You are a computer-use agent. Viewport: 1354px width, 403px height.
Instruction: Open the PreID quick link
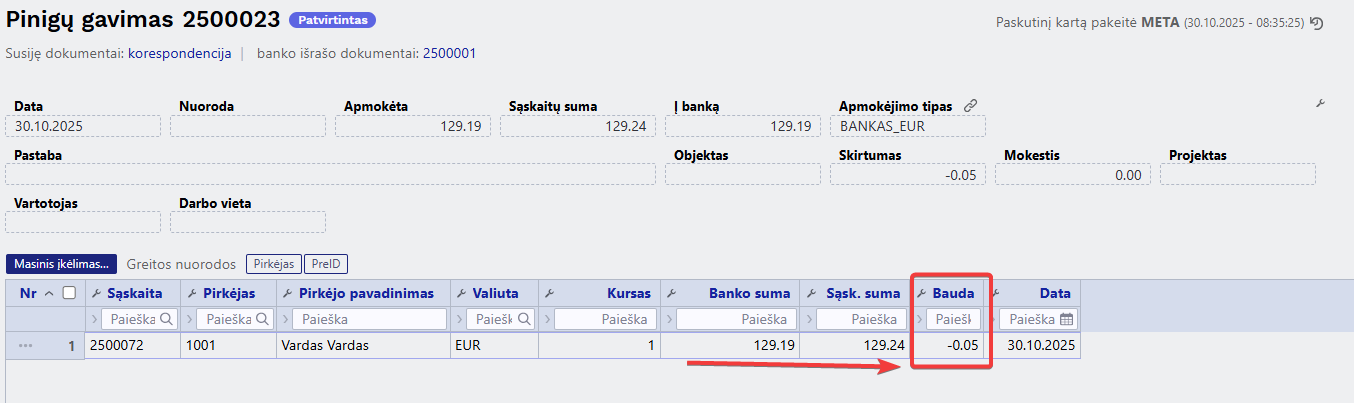[326, 264]
